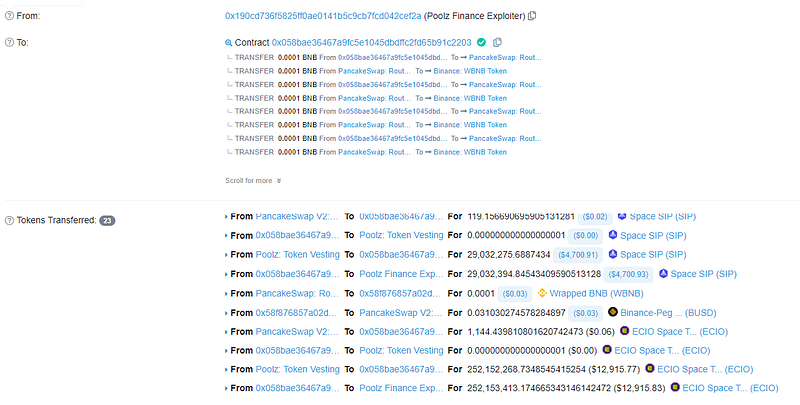This screenshot has width=800, height=405.
Task: Copy the From address to clipboard
Action: 533,16
